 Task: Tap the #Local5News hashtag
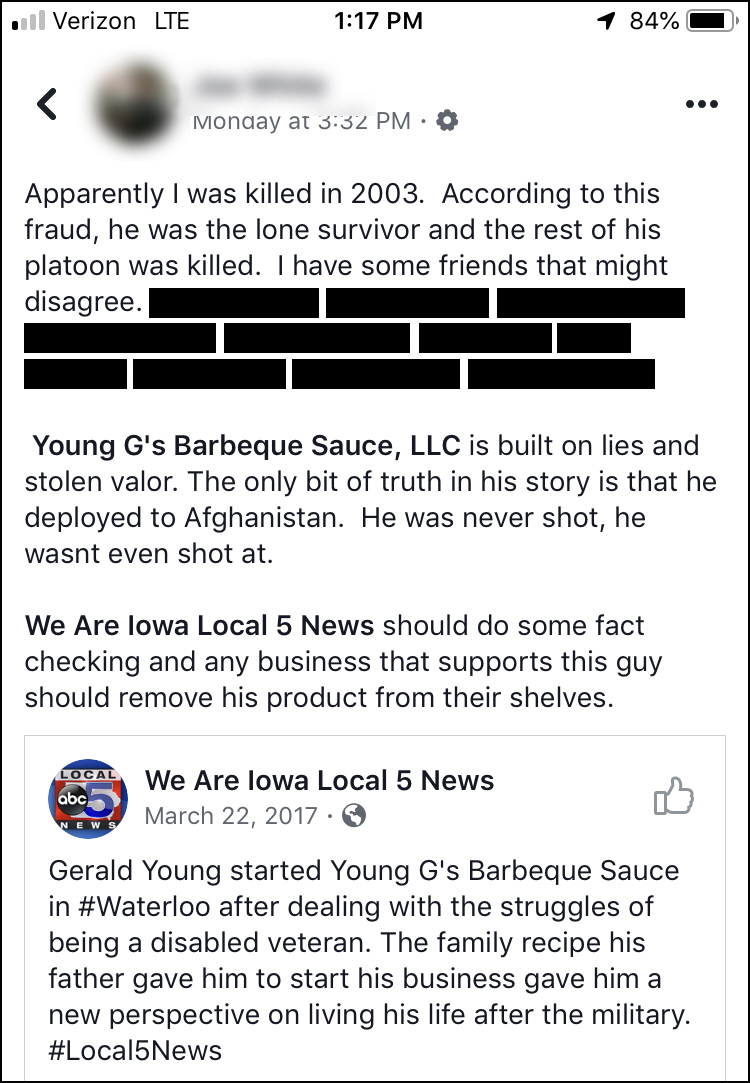coord(135,1051)
